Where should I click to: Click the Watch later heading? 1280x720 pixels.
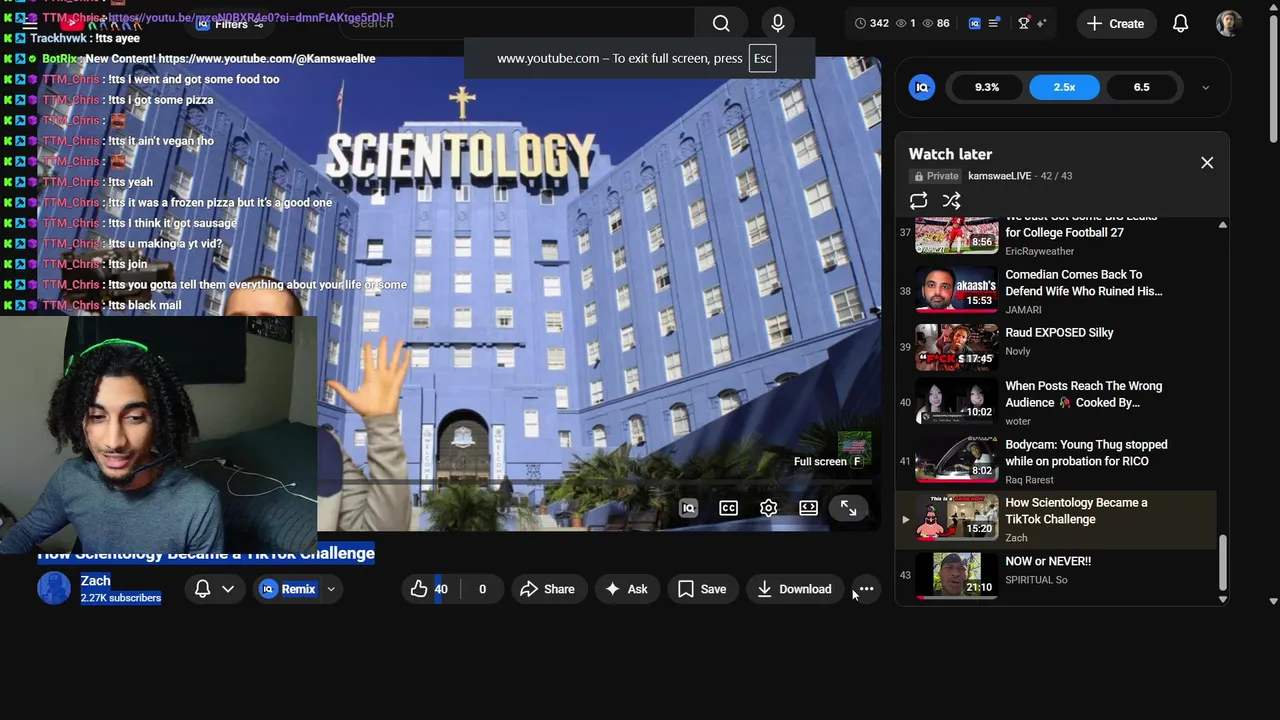(950, 154)
